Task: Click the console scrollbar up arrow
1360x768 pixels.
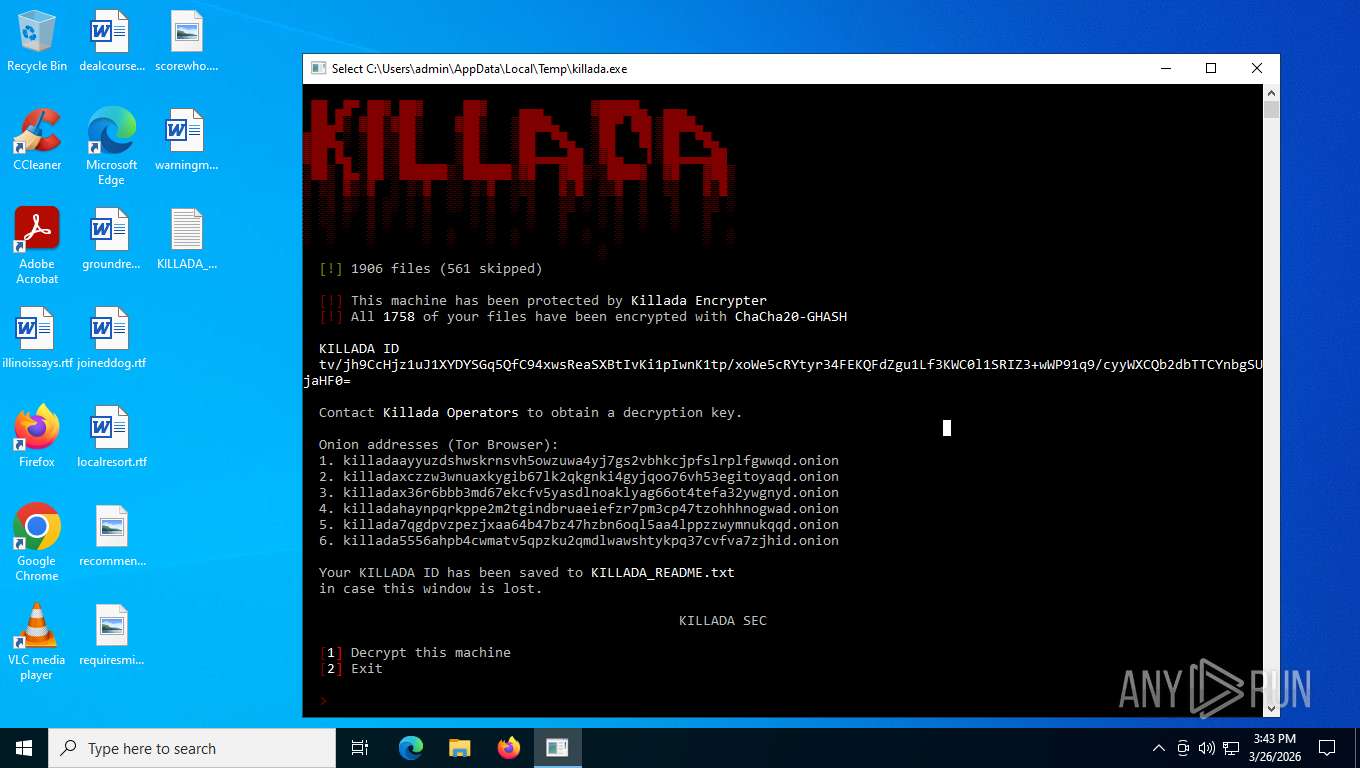Action: [x=1271, y=92]
